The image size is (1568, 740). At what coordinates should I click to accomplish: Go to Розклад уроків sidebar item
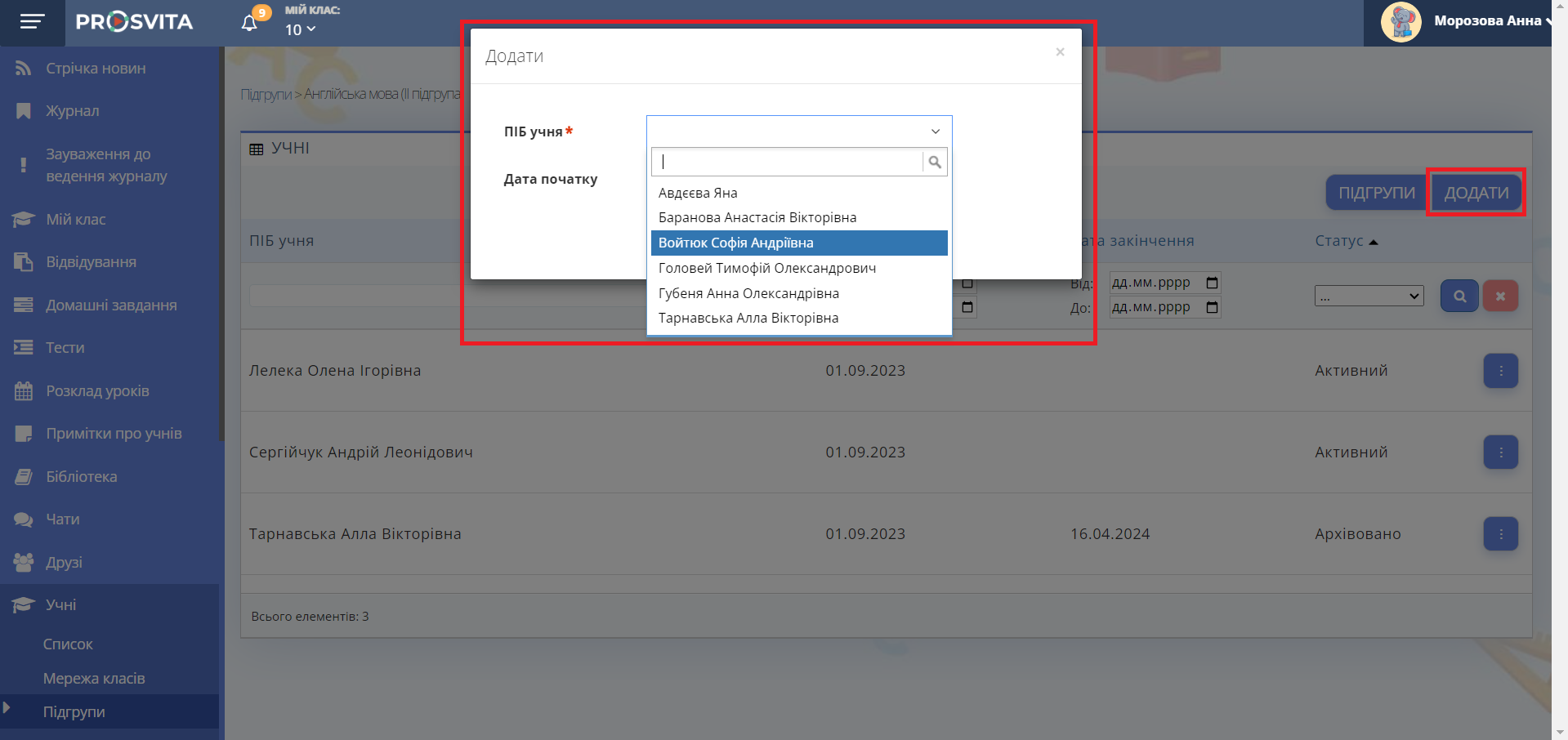point(97,391)
